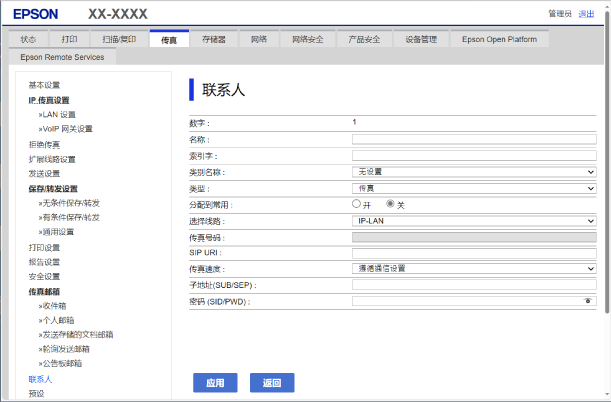The image size is (611, 402).
Task: Open the 传真速度 dropdown
Action: (474, 268)
